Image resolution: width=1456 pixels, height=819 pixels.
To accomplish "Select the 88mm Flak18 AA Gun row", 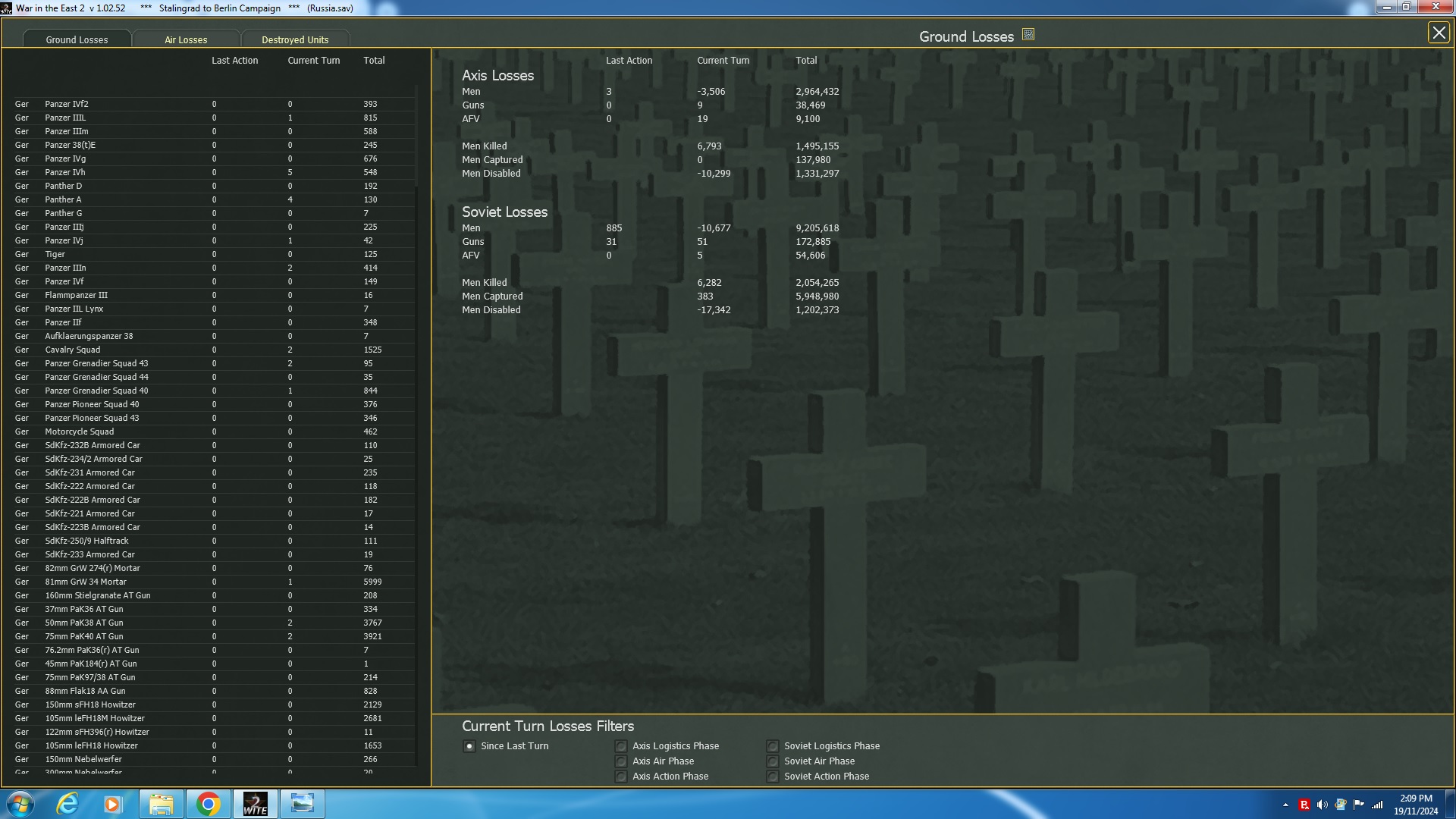I will (x=214, y=691).
